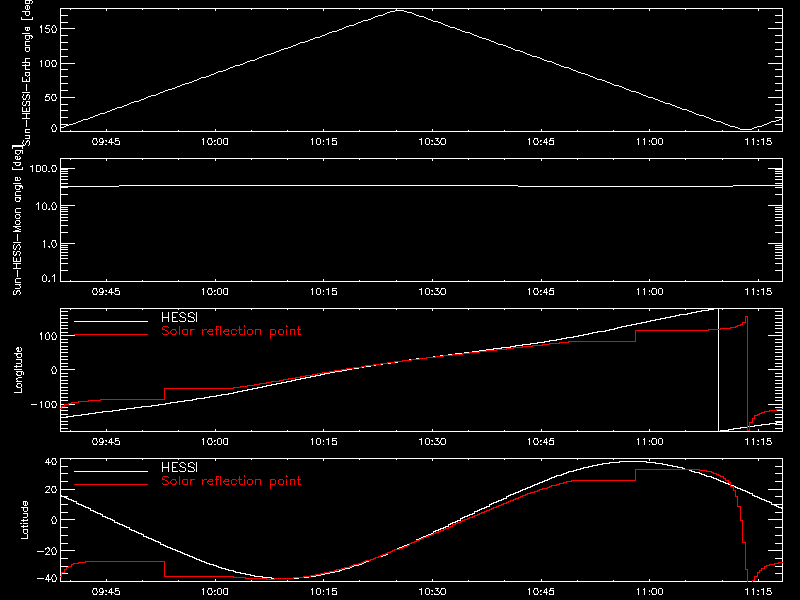Click 11:00 under the Earth angle plot

649,142
